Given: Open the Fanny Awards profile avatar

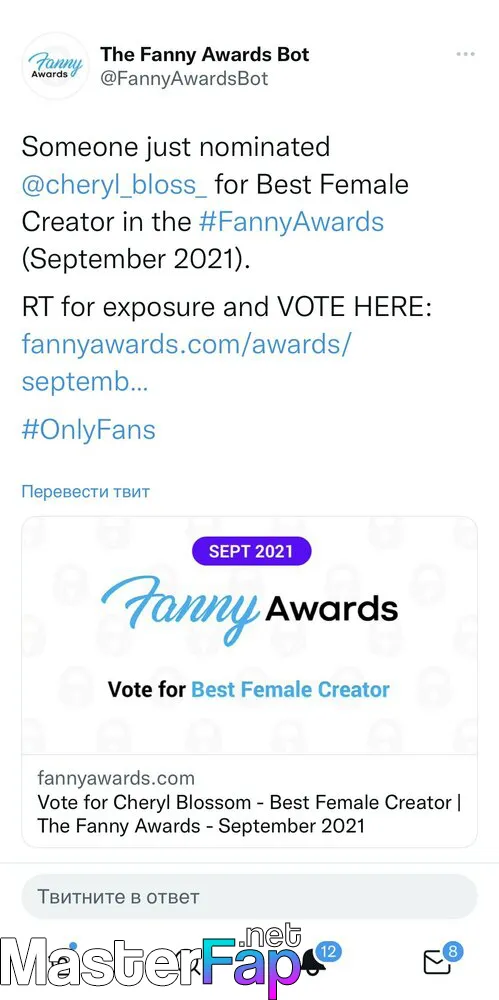Looking at the screenshot, I should coord(54,66).
